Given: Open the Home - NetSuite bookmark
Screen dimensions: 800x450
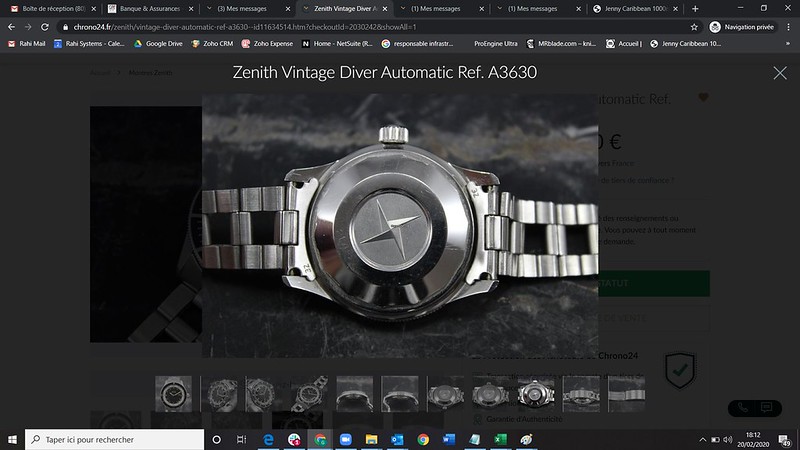Looking at the screenshot, I should click(x=337, y=44).
